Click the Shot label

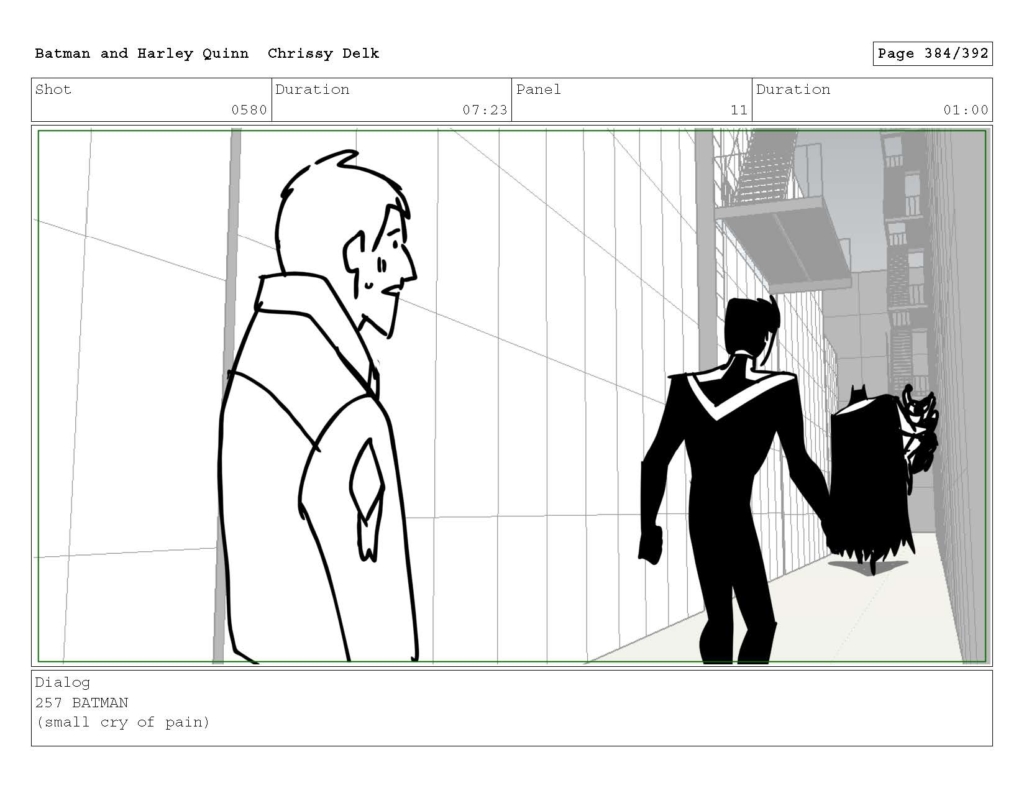pyautogui.click(x=53, y=89)
